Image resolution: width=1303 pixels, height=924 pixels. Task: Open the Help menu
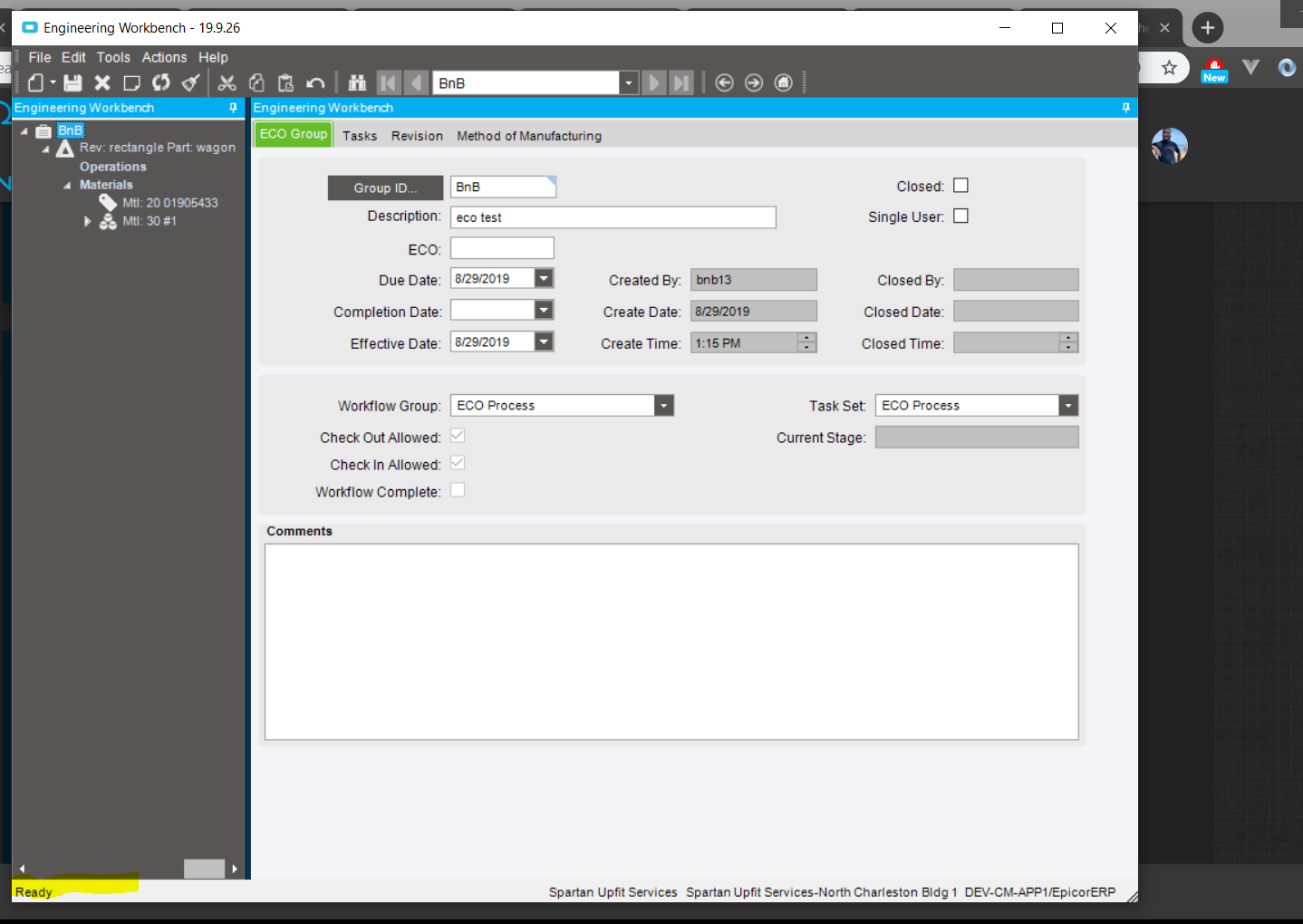[213, 57]
